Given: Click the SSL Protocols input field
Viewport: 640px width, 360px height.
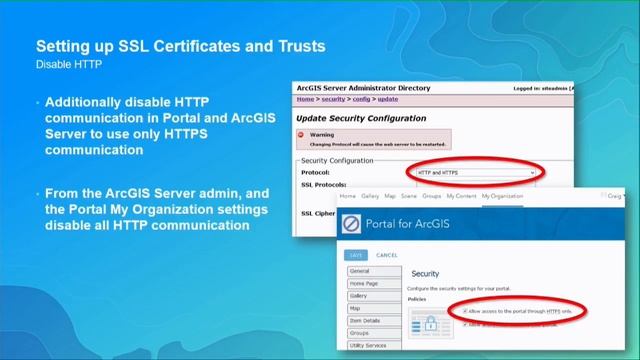Looking at the screenshot, I should point(476,184).
